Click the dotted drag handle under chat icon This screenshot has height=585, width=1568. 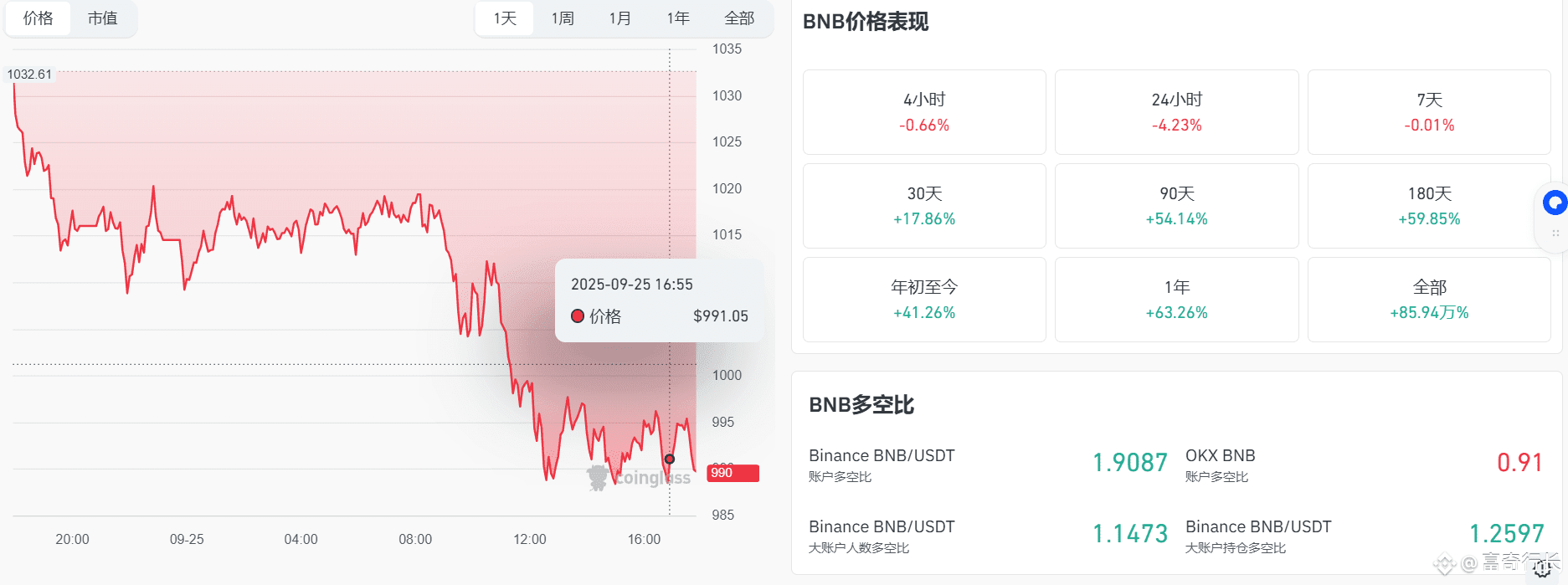[1555, 233]
